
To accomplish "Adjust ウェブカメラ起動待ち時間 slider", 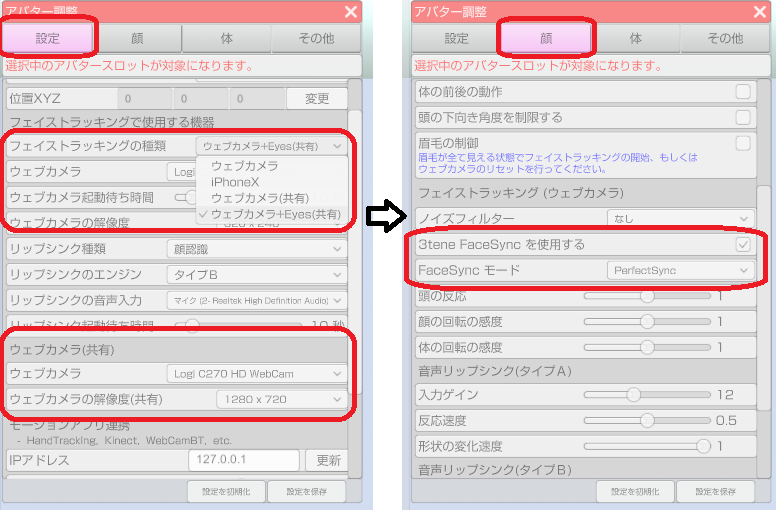I will 186,197.
